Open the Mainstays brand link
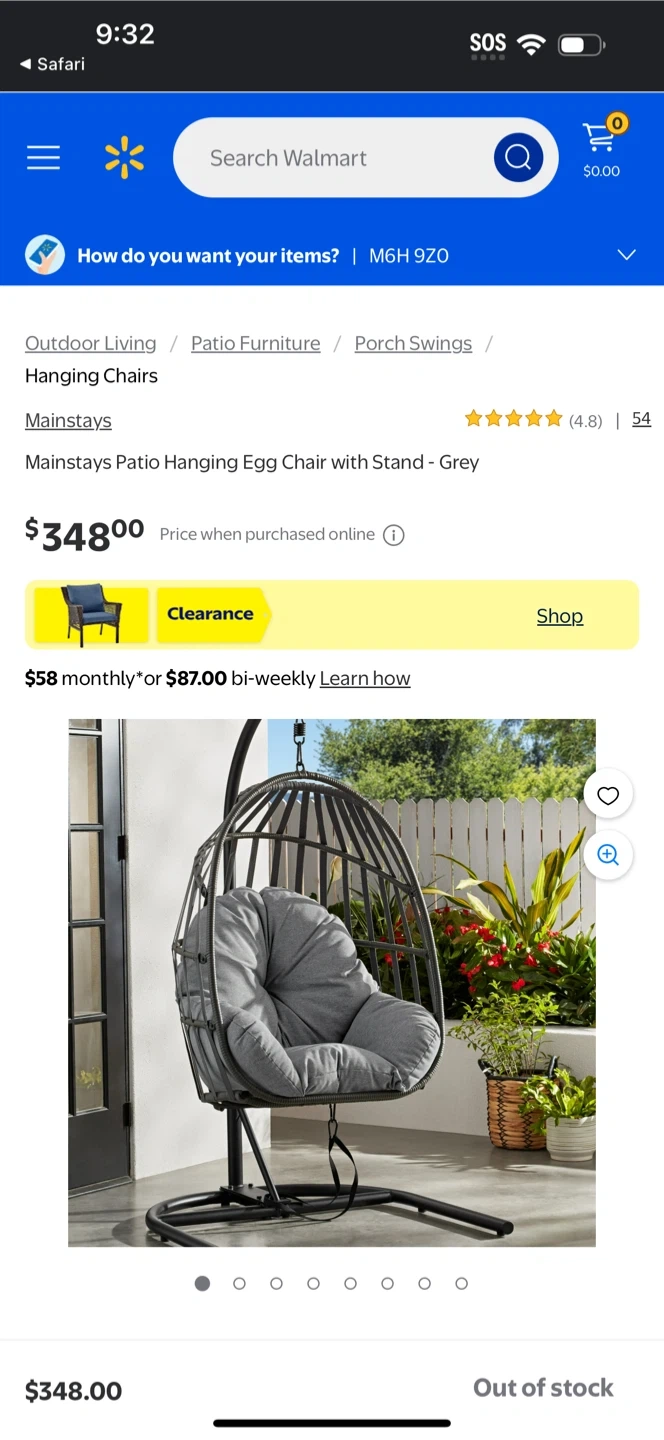This screenshot has width=664, height=1440. pyautogui.click(x=68, y=421)
